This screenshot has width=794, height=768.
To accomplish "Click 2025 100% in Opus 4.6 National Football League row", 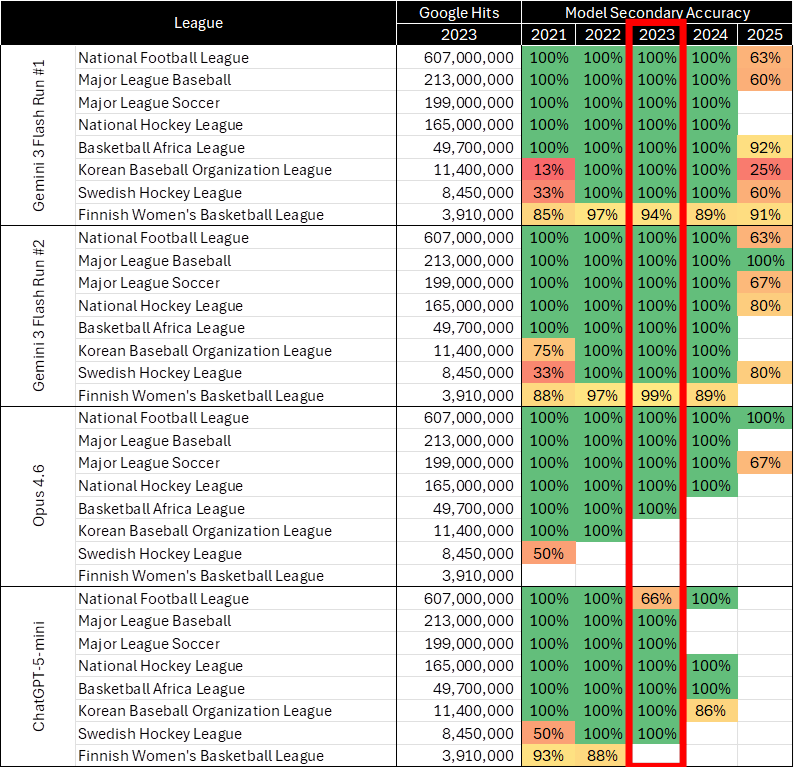I will pos(765,418).
